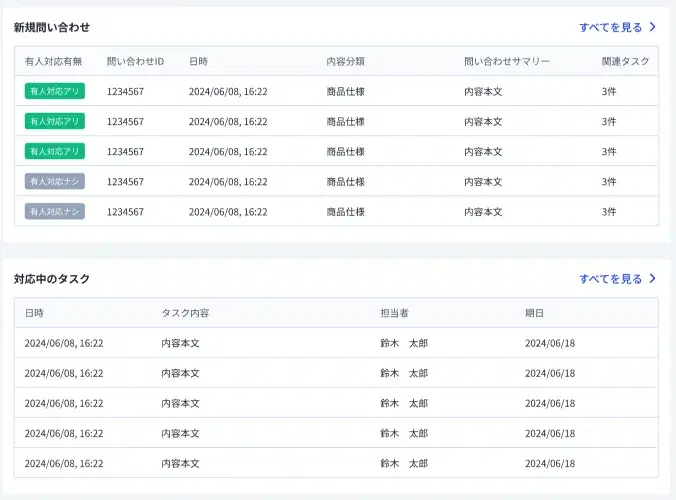Click the 関連タスク column header
The image size is (676, 500).
tap(625, 61)
